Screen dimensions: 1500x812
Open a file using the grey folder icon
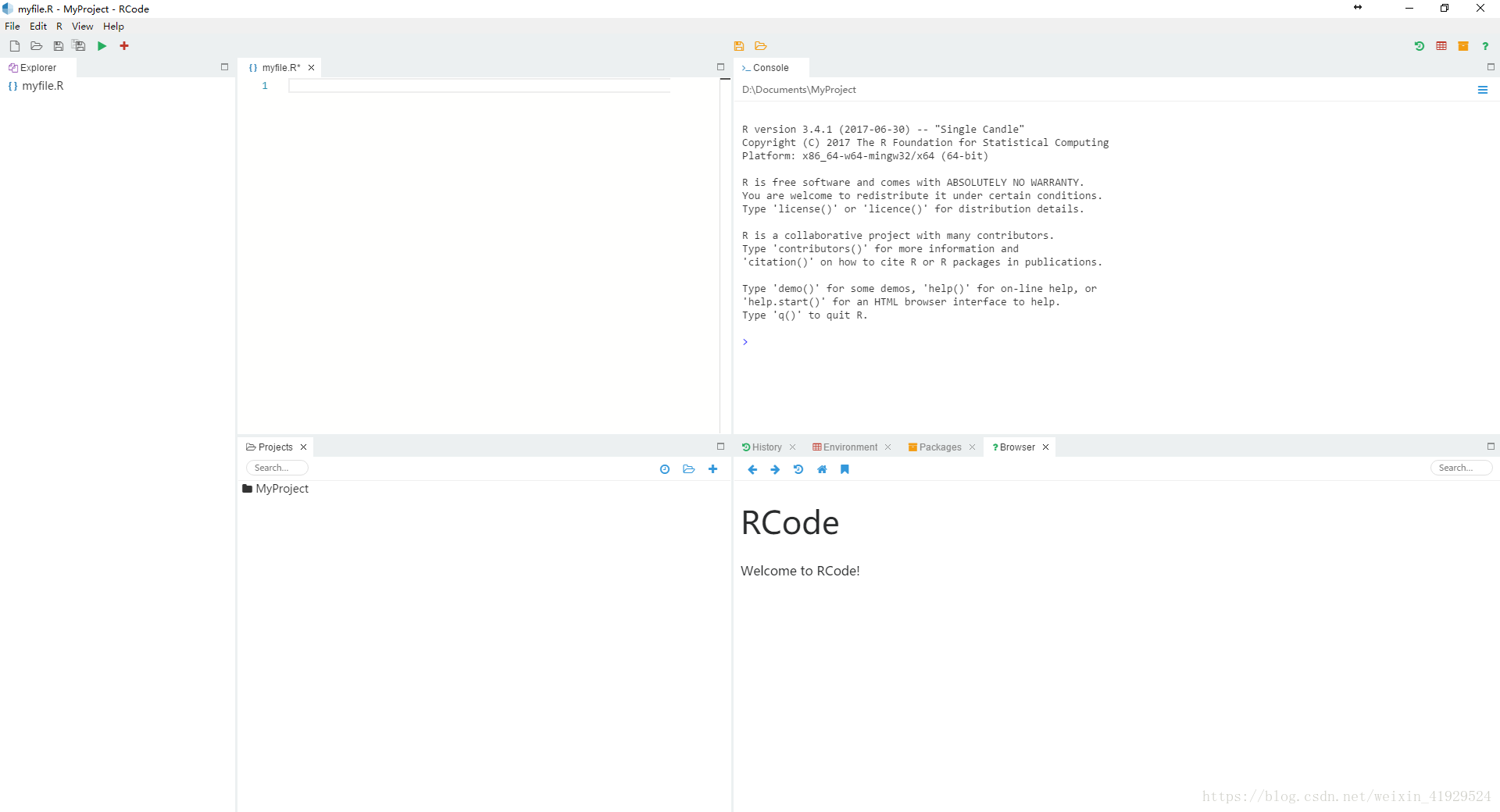[37, 46]
